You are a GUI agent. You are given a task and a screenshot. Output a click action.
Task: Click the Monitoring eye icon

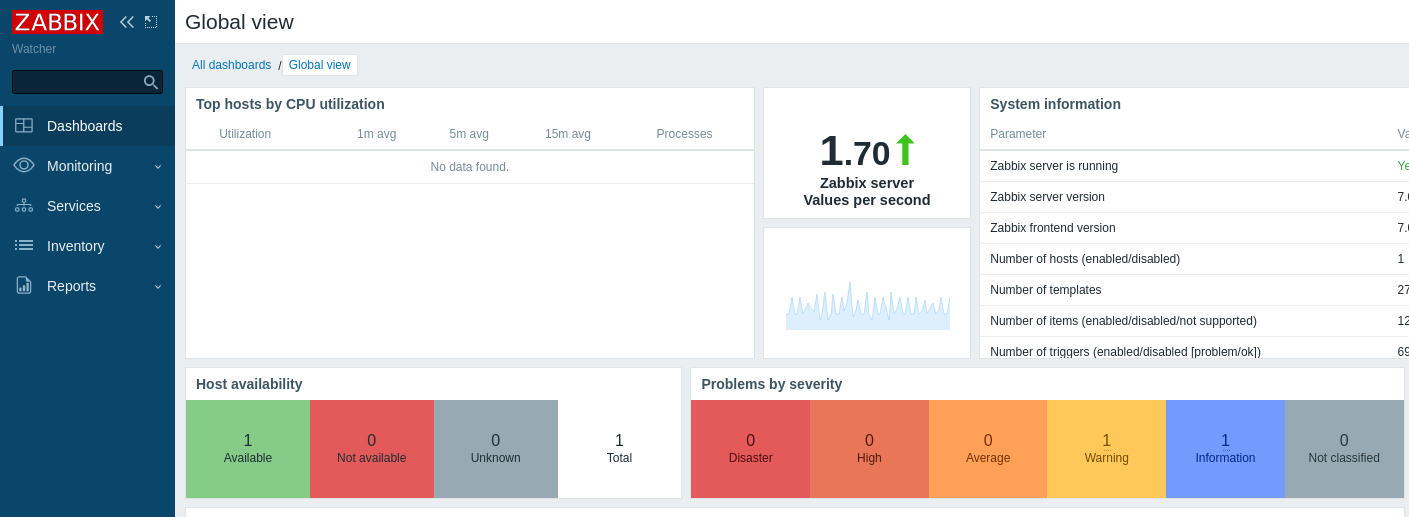(x=24, y=165)
